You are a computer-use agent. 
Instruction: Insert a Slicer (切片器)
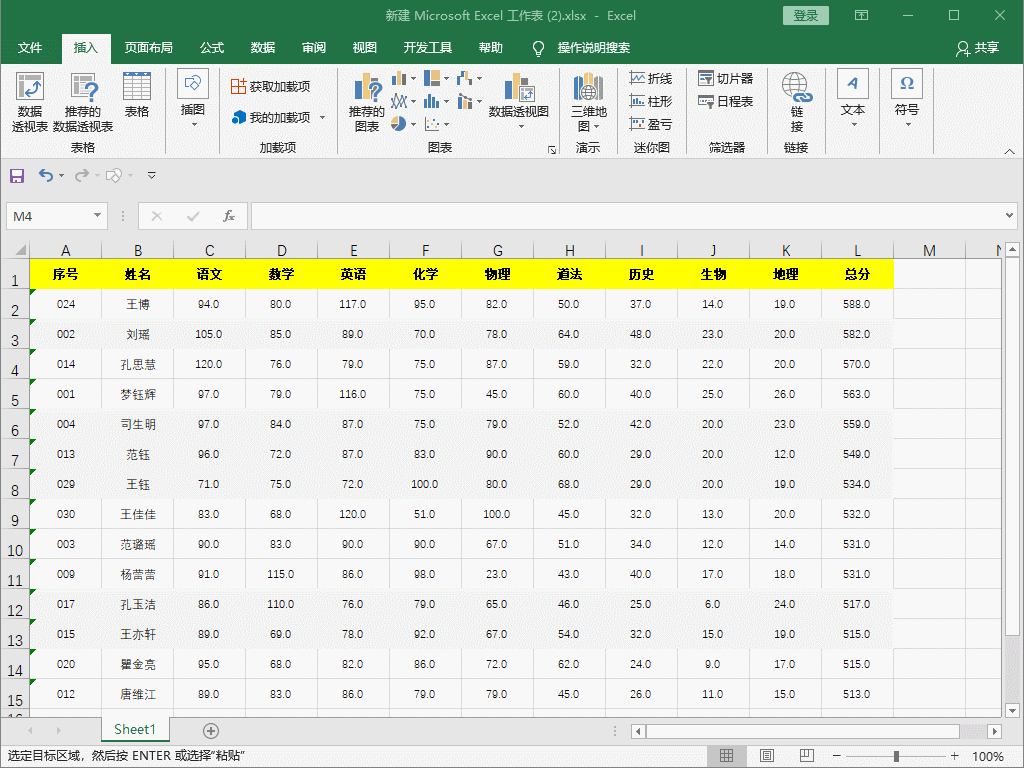click(725, 78)
